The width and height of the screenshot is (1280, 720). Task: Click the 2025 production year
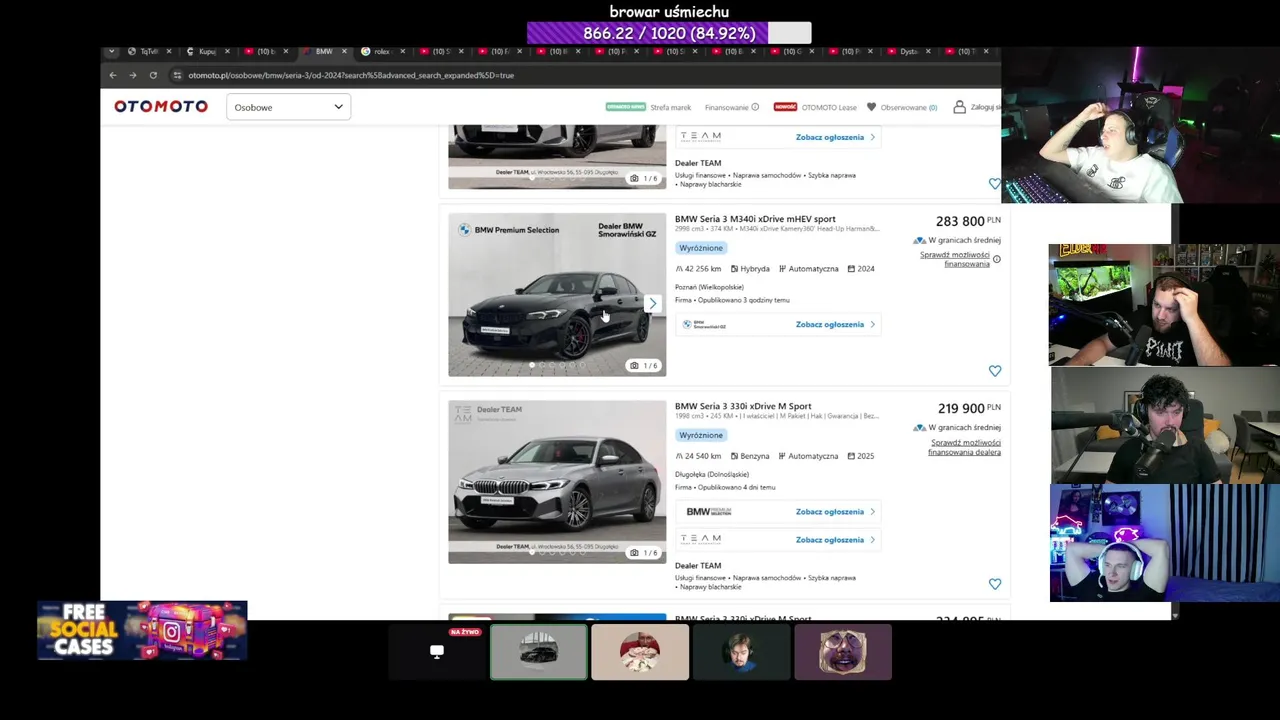pyautogui.click(x=866, y=456)
